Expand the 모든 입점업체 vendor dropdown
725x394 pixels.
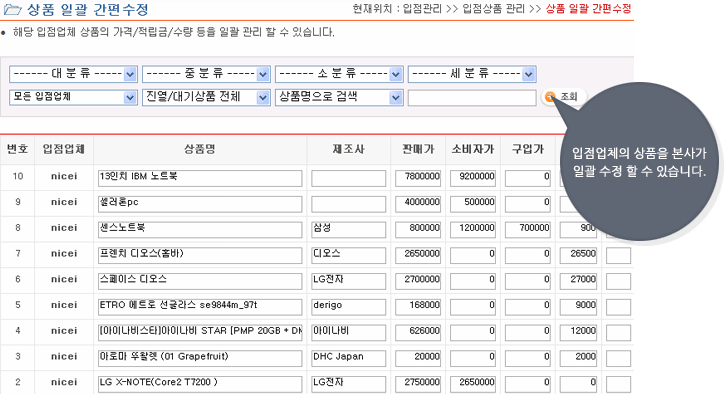coord(73,97)
